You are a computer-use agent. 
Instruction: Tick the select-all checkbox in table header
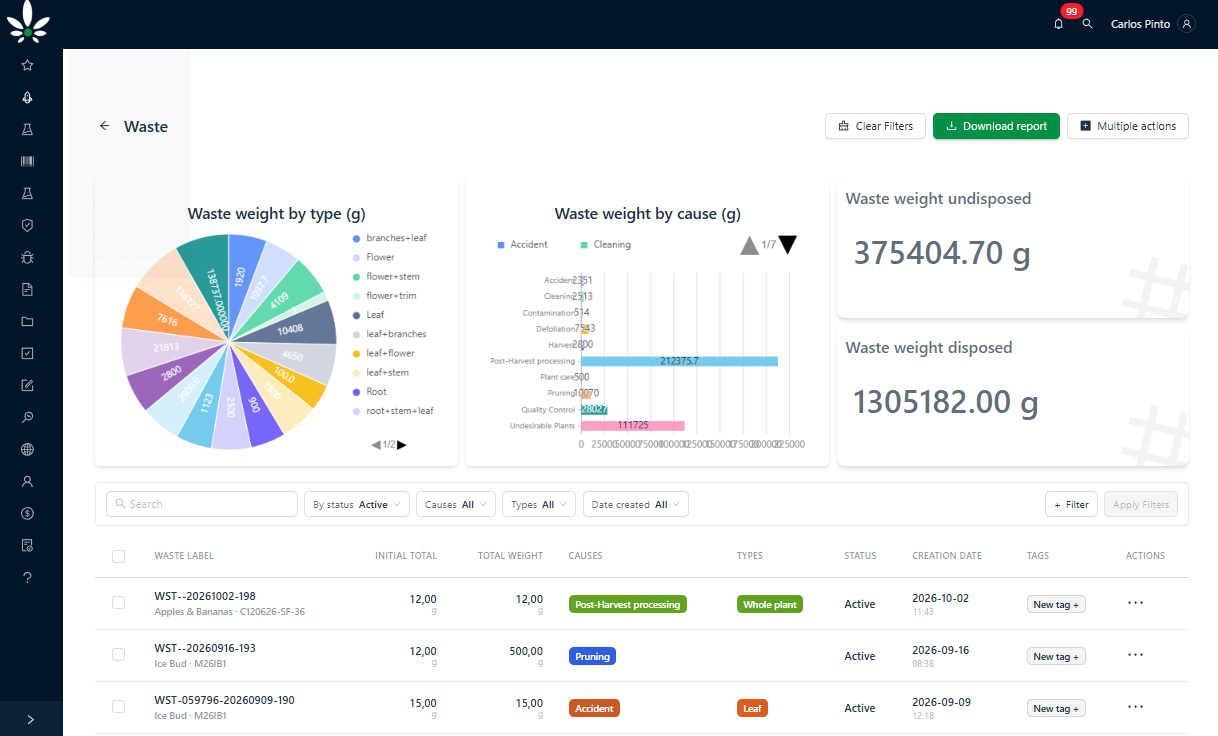tap(118, 556)
